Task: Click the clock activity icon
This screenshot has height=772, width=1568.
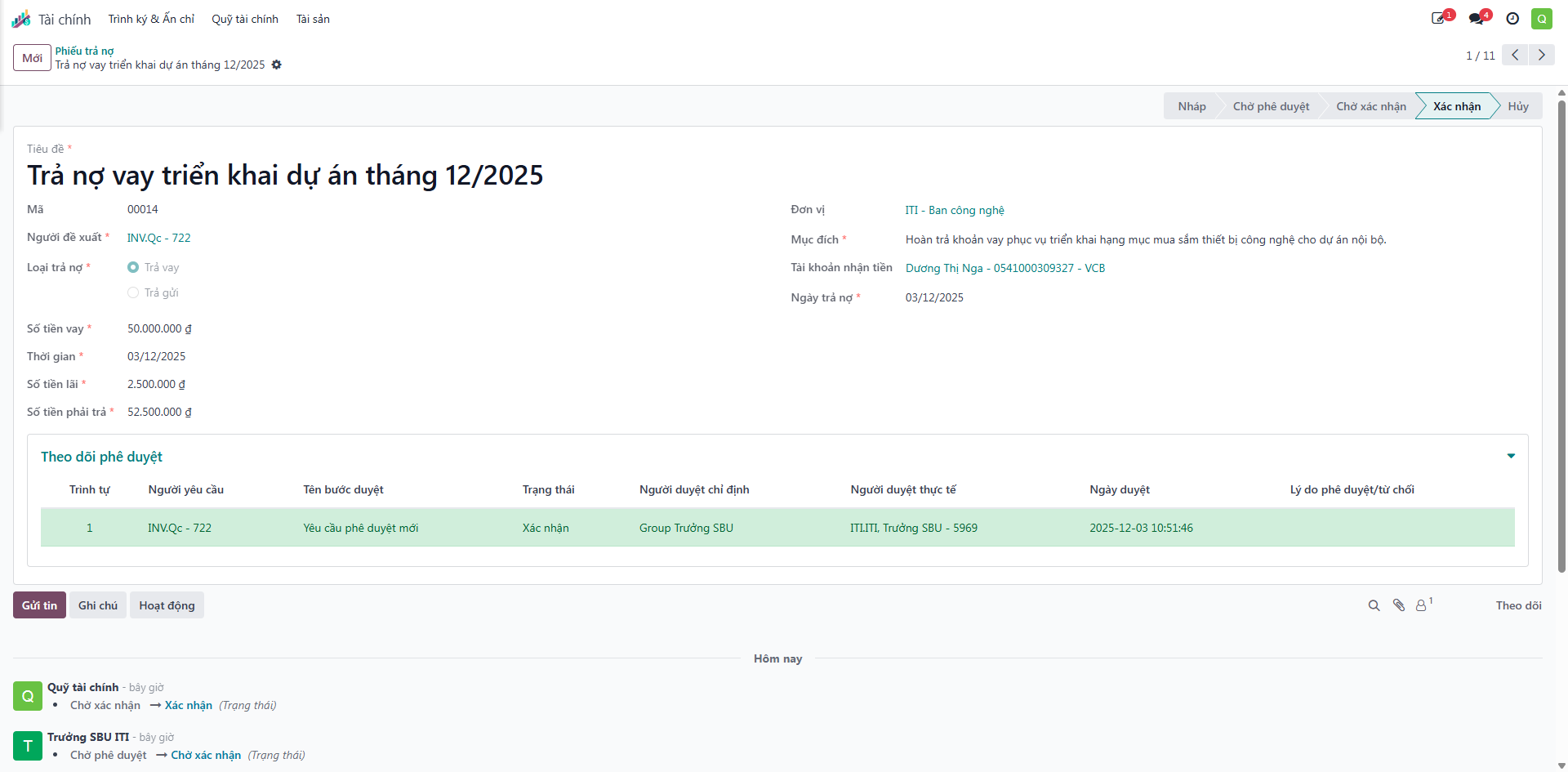Action: [x=1512, y=19]
